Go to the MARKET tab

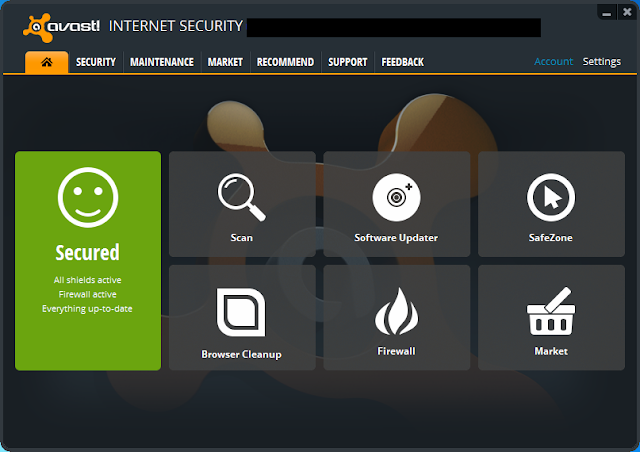pos(225,62)
